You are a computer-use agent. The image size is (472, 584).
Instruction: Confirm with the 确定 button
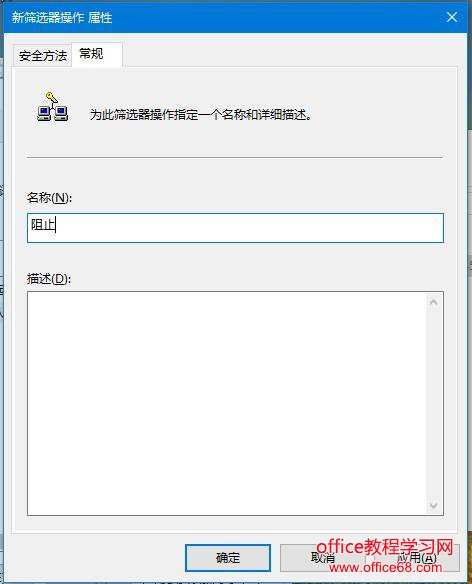click(x=228, y=558)
